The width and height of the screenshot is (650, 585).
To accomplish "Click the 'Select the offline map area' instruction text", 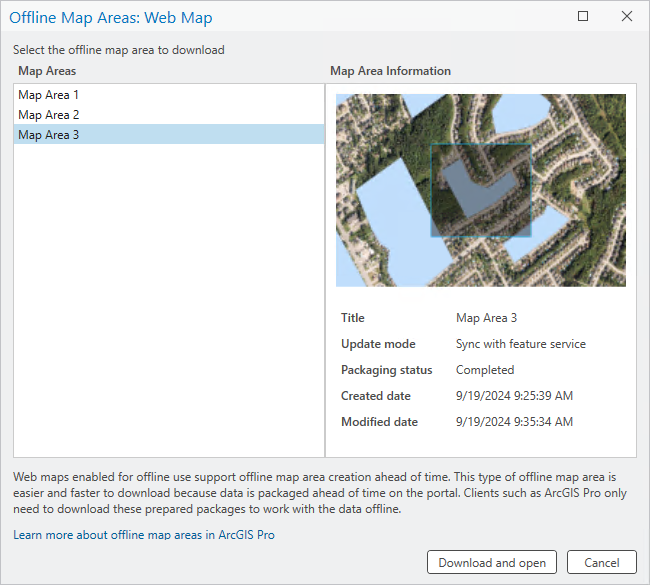I will 118,50.
